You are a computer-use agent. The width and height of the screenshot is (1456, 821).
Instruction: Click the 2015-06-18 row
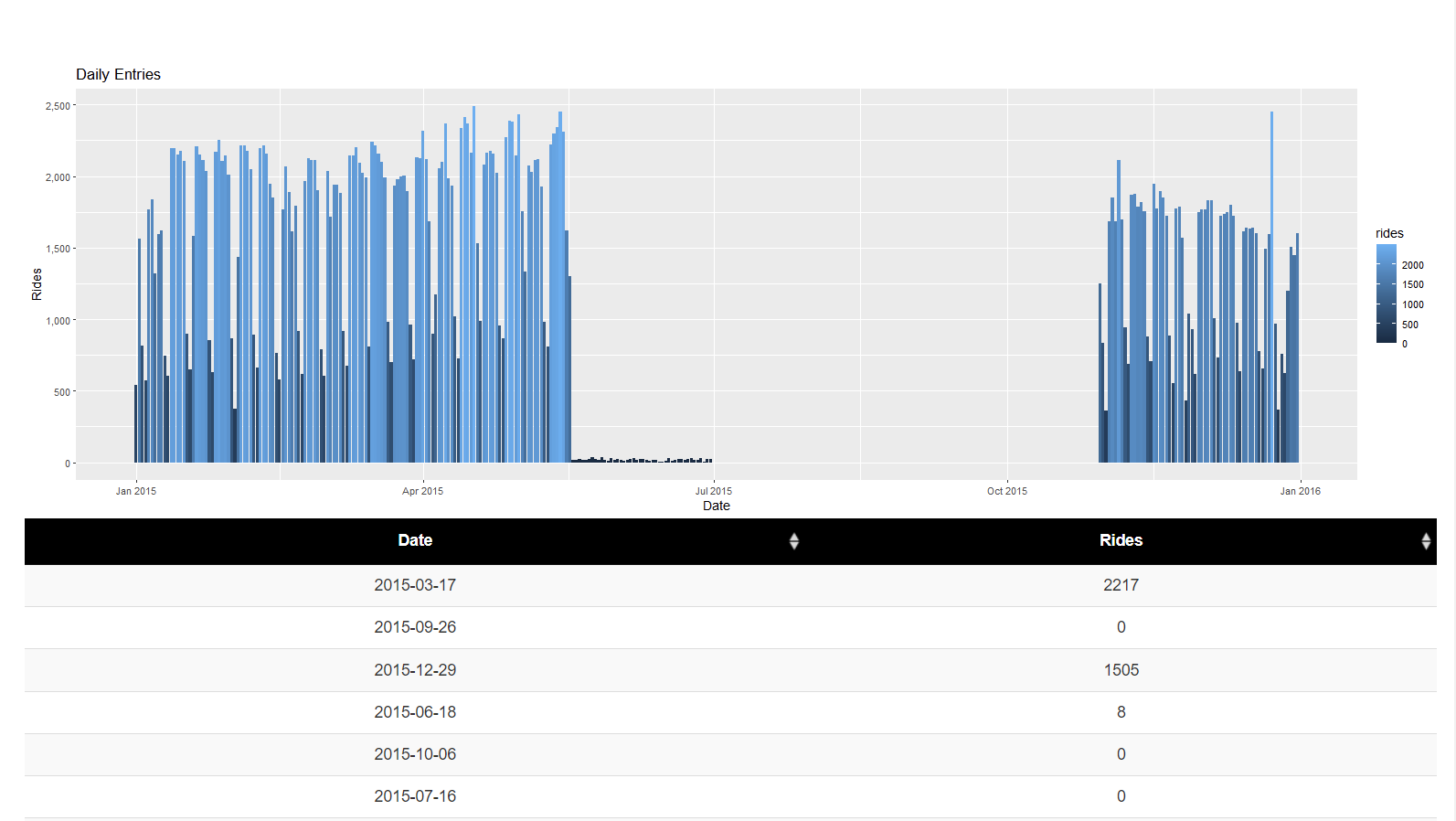click(730, 712)
